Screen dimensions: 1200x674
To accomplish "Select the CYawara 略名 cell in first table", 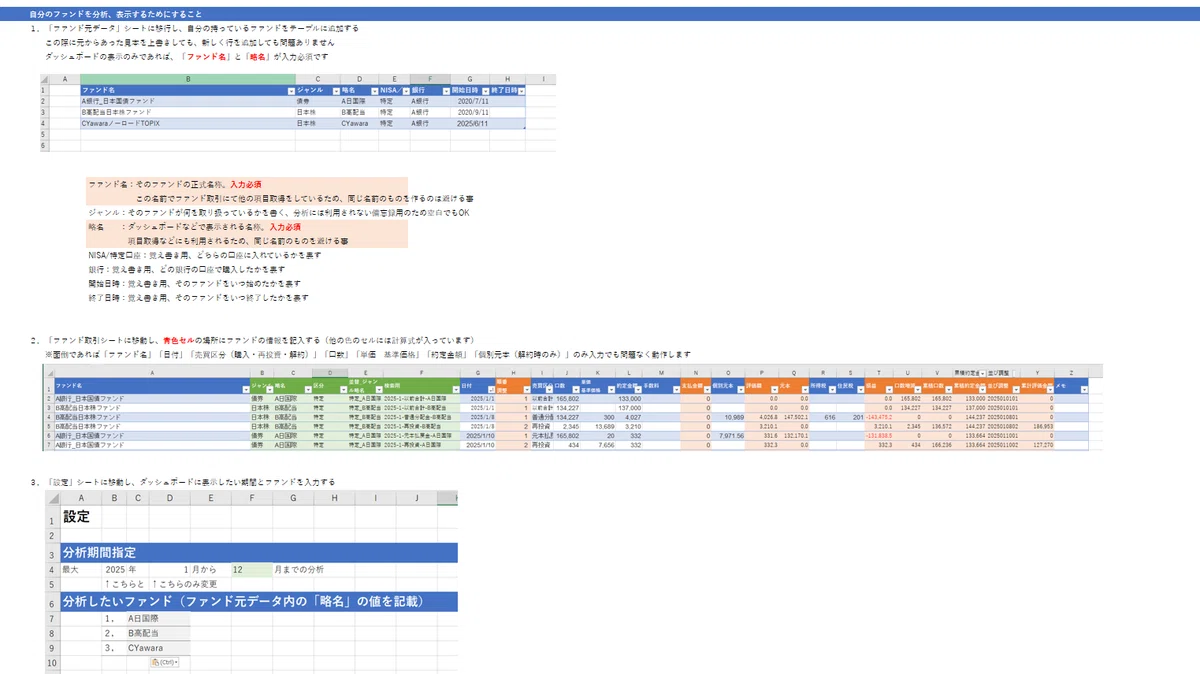I will pos(359,123).
